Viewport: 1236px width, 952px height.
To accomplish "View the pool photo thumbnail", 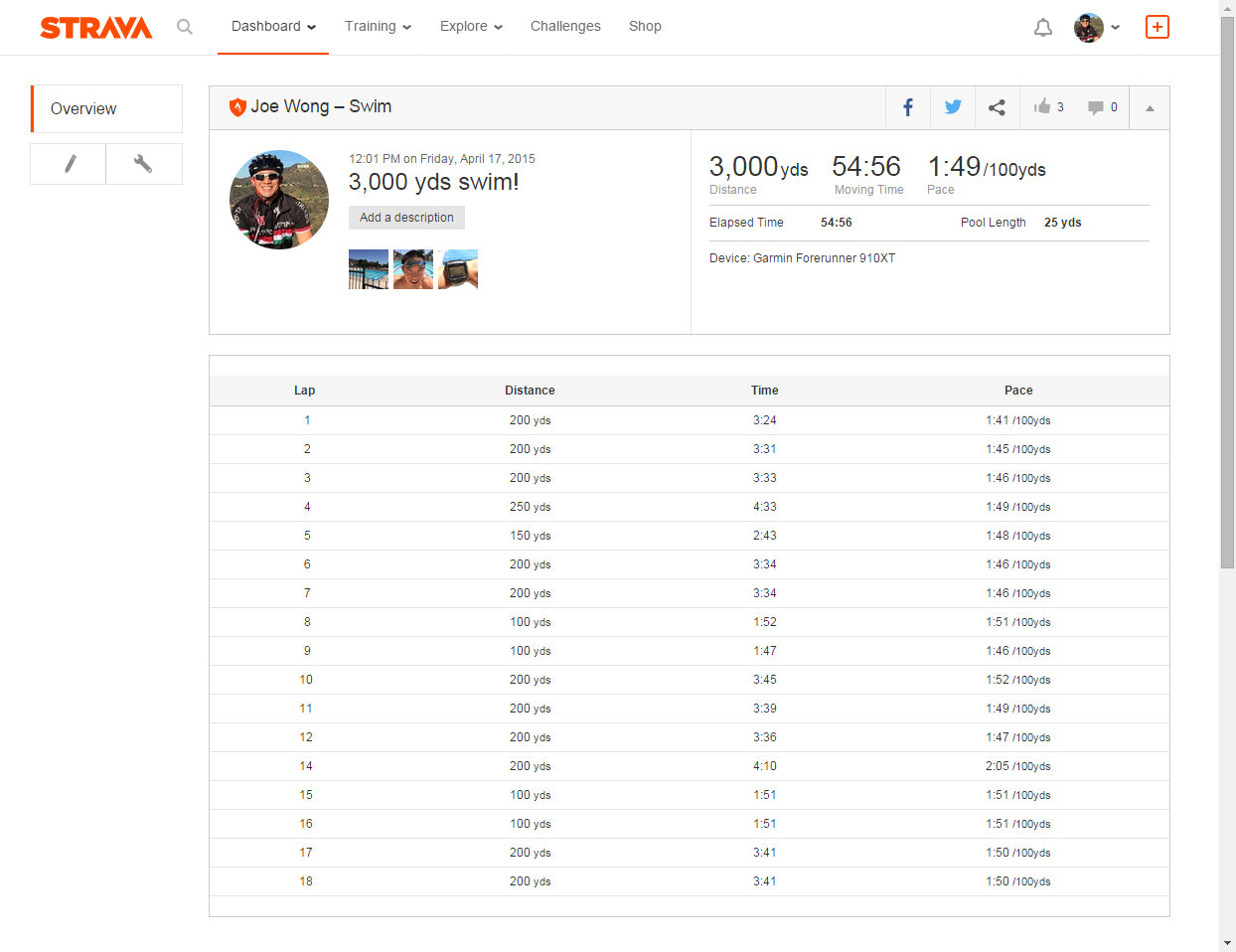I will pyautogui.click(x=369, y=269).
